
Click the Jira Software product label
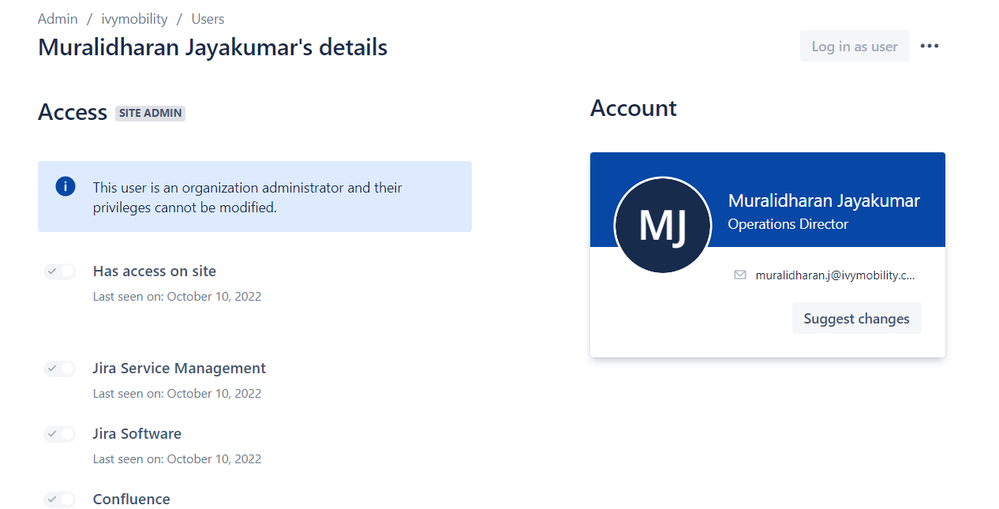point(137,434)
